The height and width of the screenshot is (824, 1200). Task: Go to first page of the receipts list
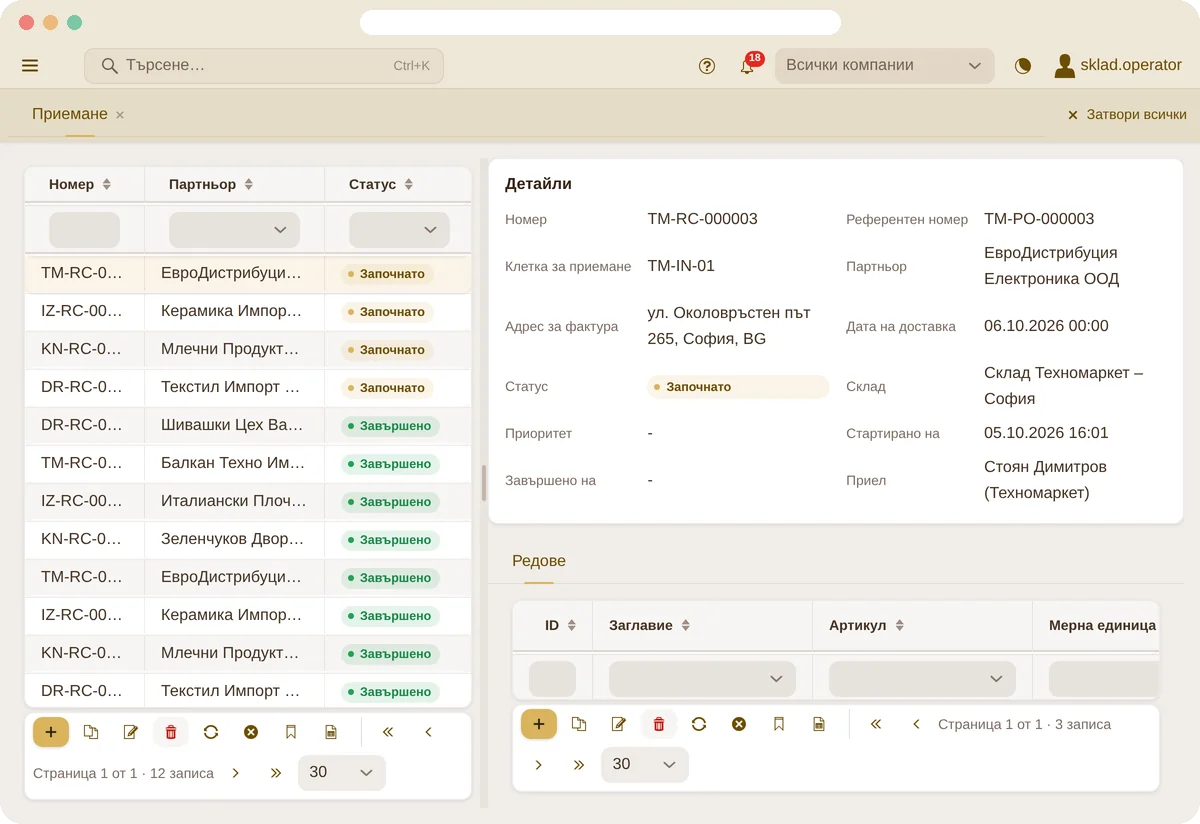(x=388, y=732)
